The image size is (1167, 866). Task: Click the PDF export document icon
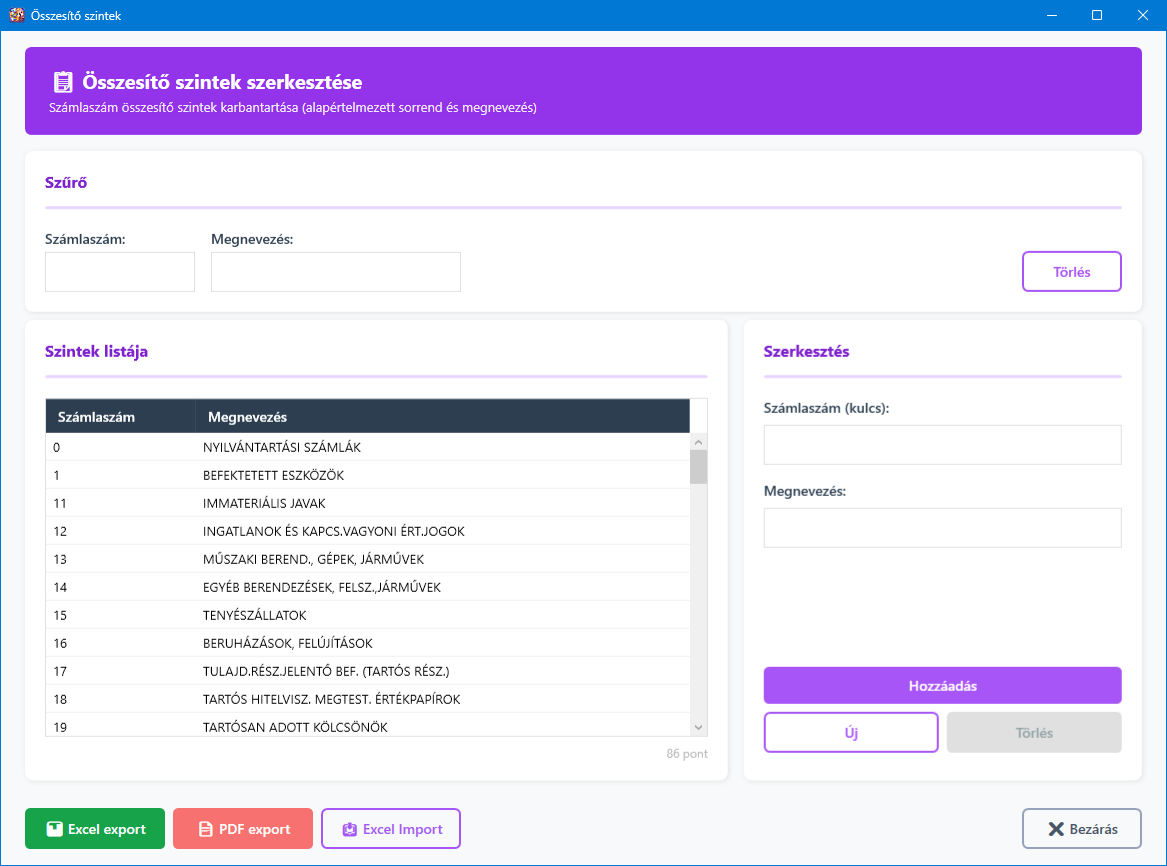[x=205, y=829]
